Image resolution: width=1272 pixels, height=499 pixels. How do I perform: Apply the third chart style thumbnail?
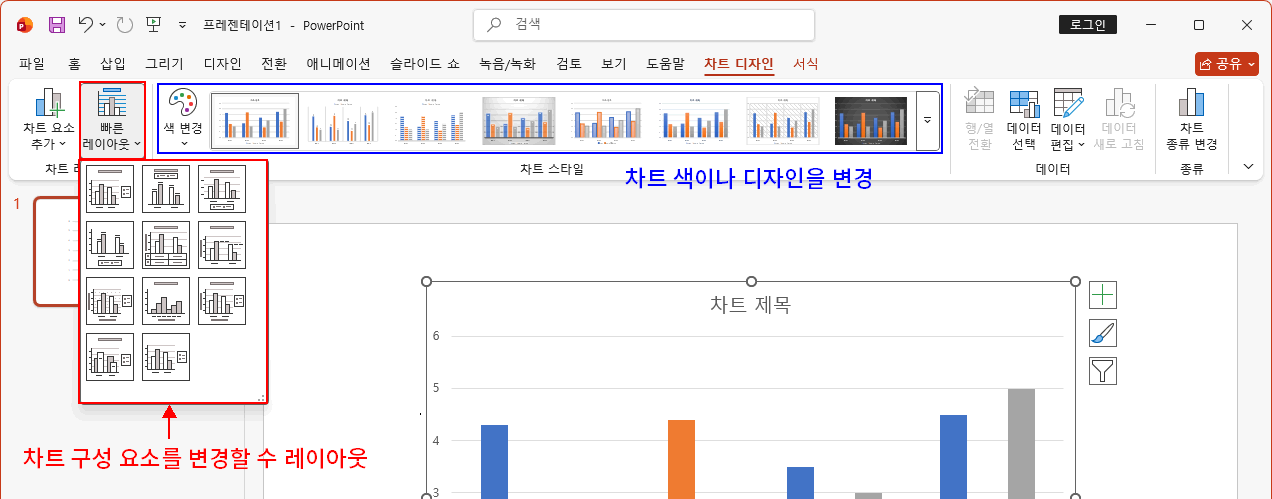pyautogui.click(x=431, y=121)
